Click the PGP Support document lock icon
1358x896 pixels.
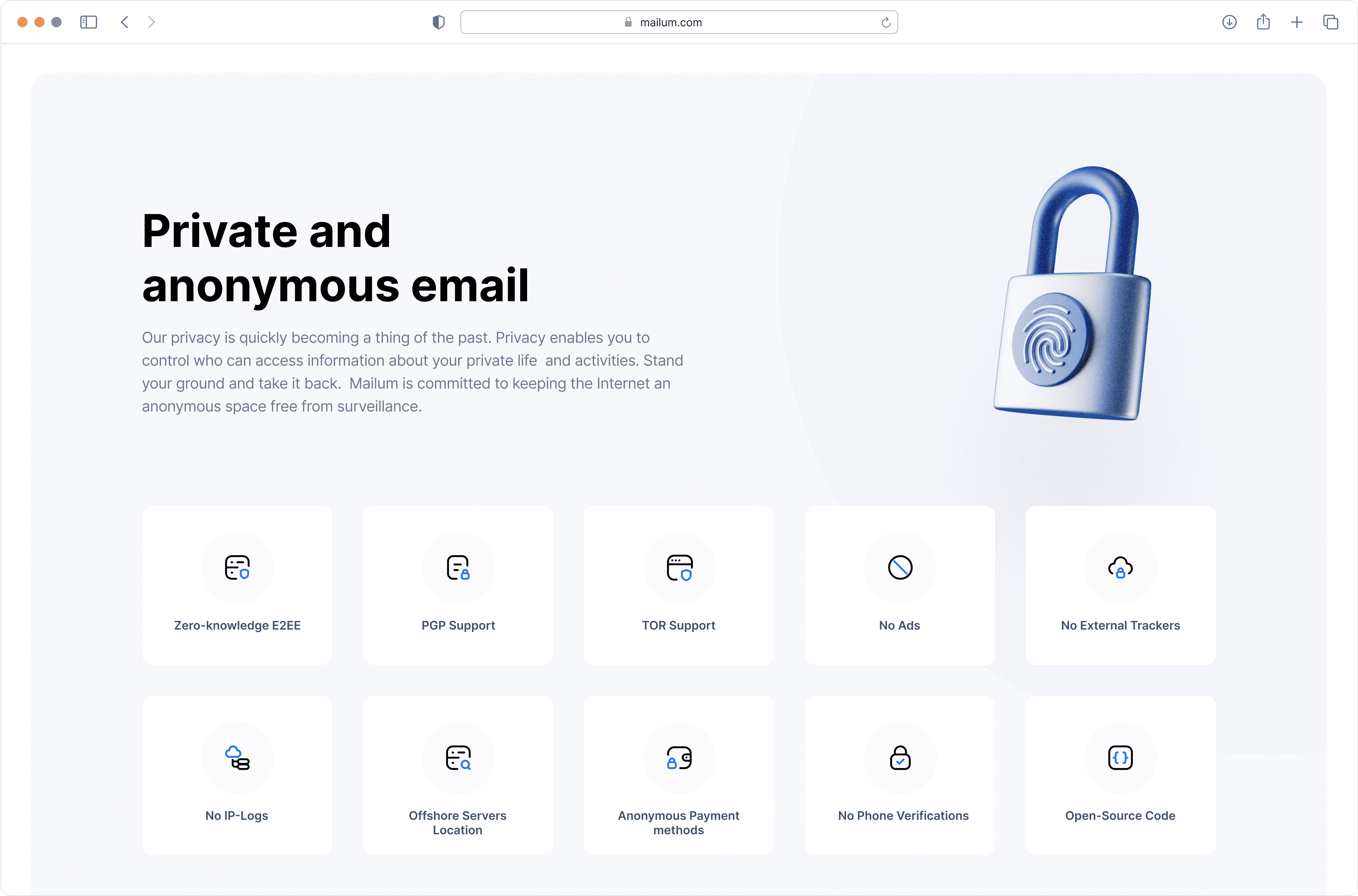(x=458, y=567)
